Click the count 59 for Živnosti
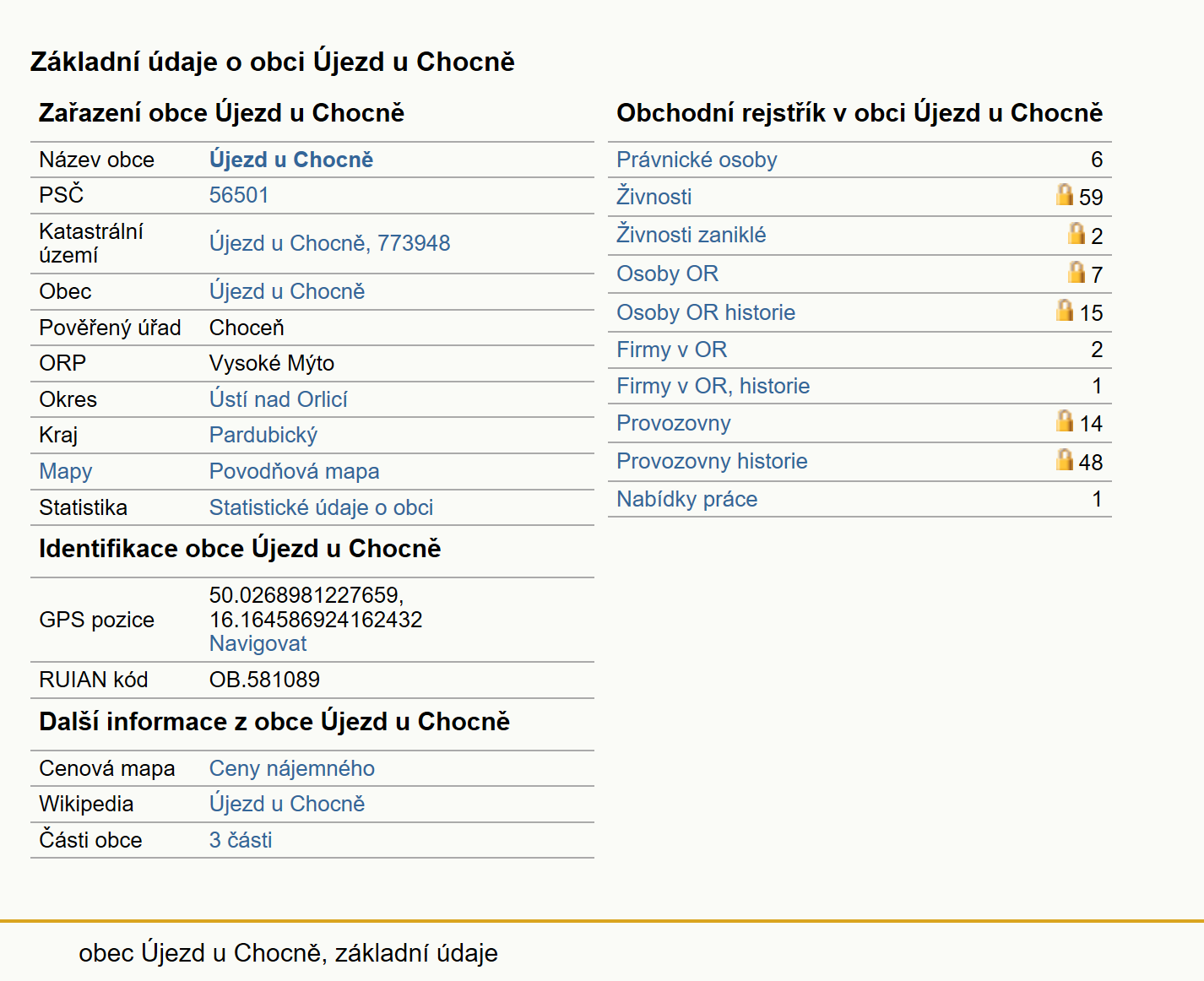Image resolution: width=1204 pixels, height=981 pixels. 1091,198
